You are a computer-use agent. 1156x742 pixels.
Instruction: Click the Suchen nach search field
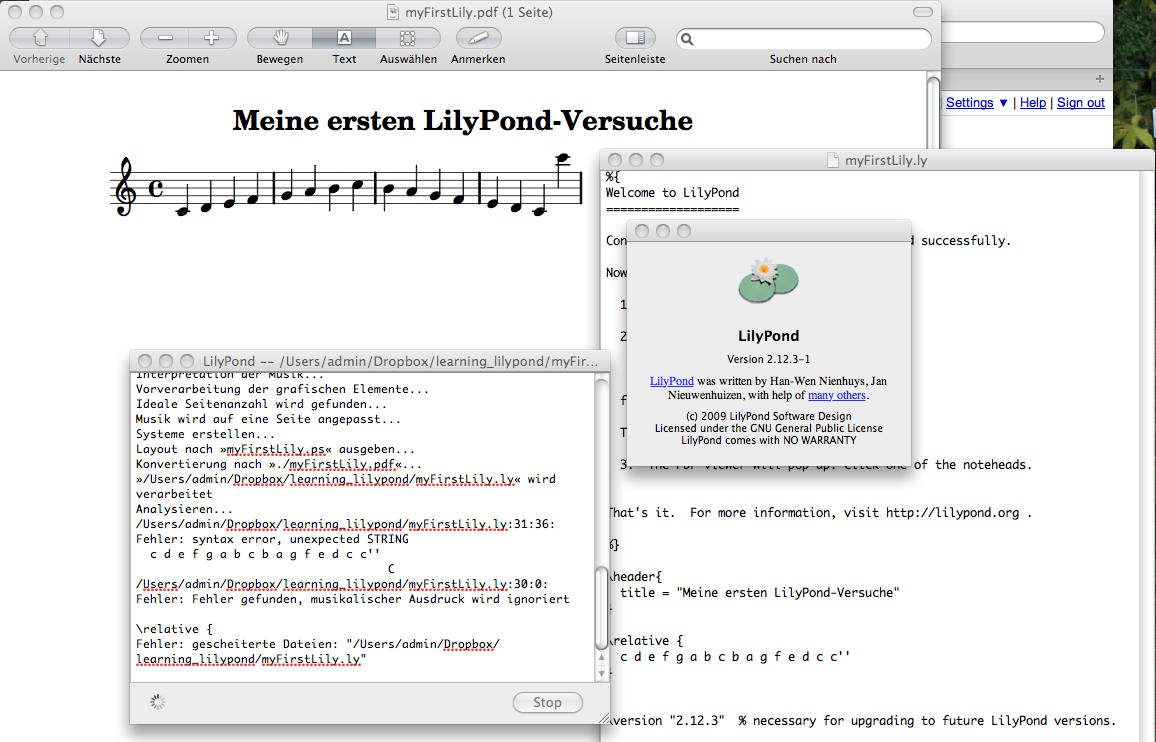point(804,39)
